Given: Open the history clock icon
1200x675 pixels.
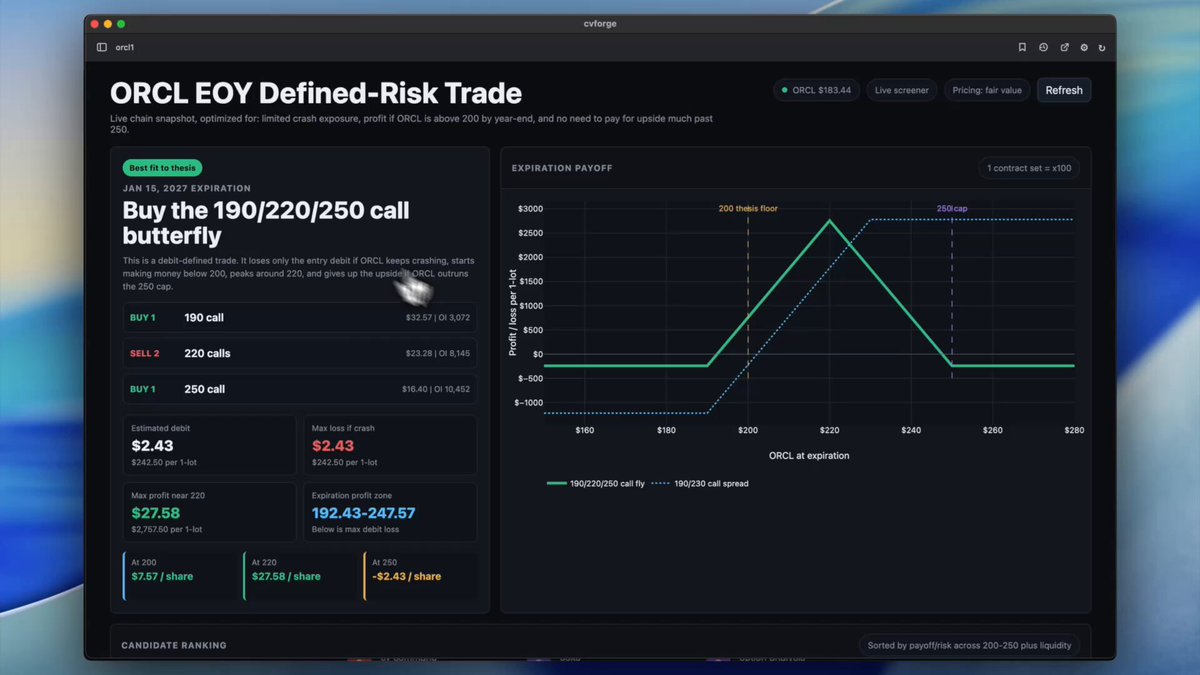Looking at the screenshot, I should tap(1043, 47).
